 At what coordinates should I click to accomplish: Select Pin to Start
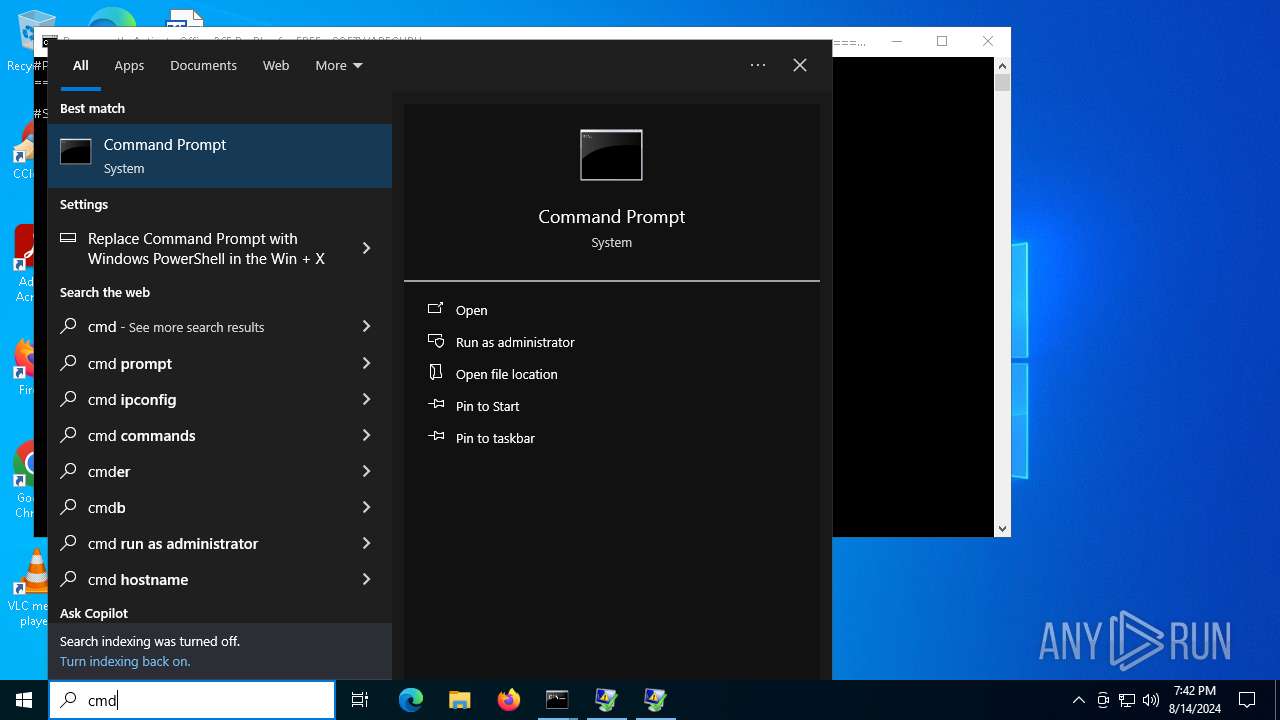tap(488, 406)
